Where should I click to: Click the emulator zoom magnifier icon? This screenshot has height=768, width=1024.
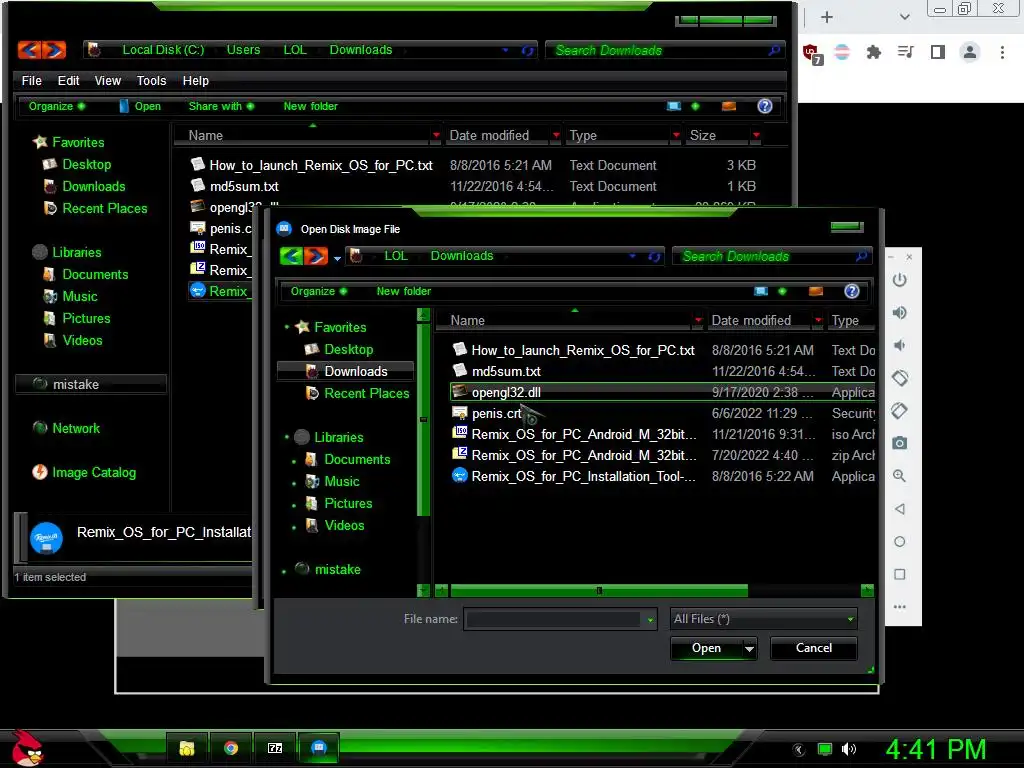pos(899,476)
